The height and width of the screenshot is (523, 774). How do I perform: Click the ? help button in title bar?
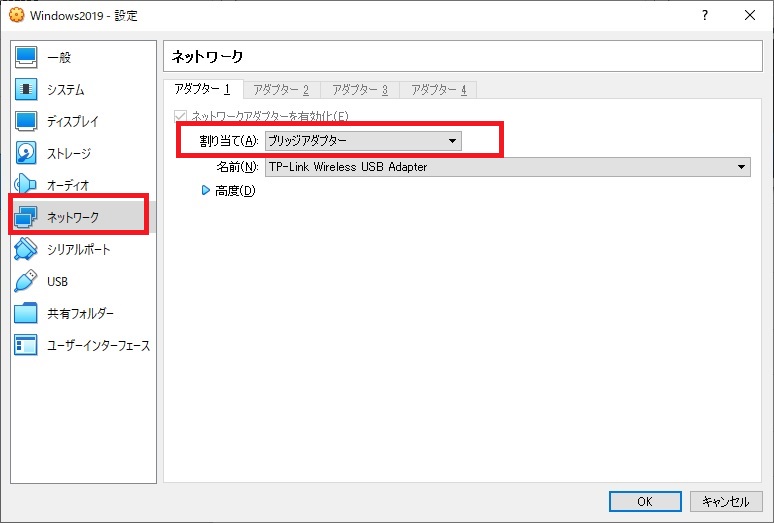pos(705,15)
